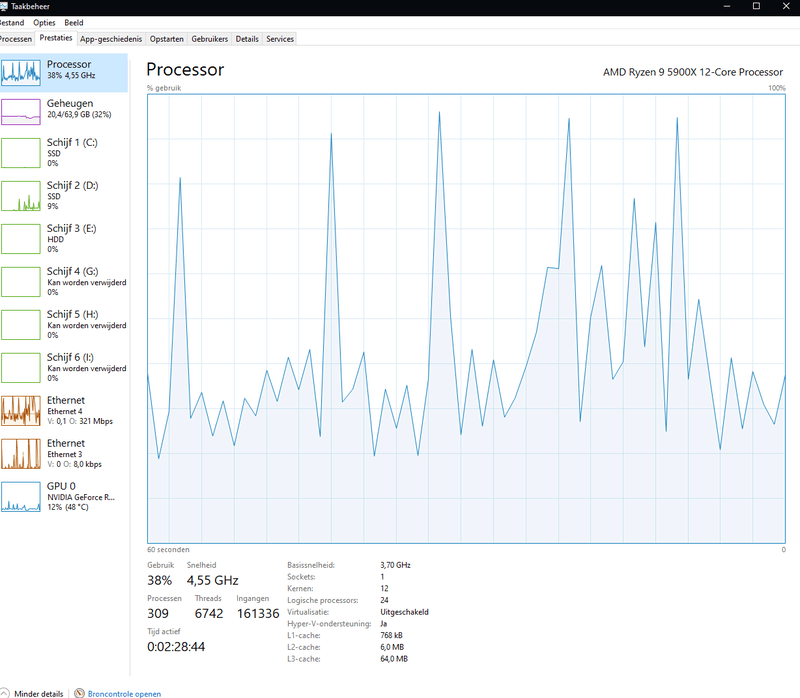
Task: Switch to the Services tab
Action: (280, 39)
